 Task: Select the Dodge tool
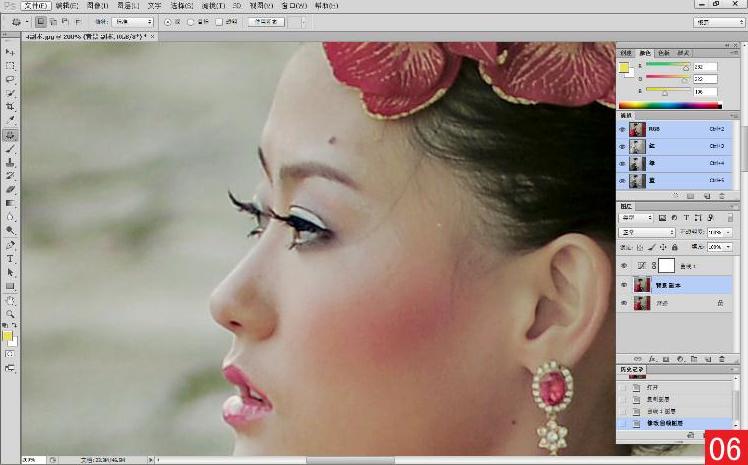coord(10,231)
